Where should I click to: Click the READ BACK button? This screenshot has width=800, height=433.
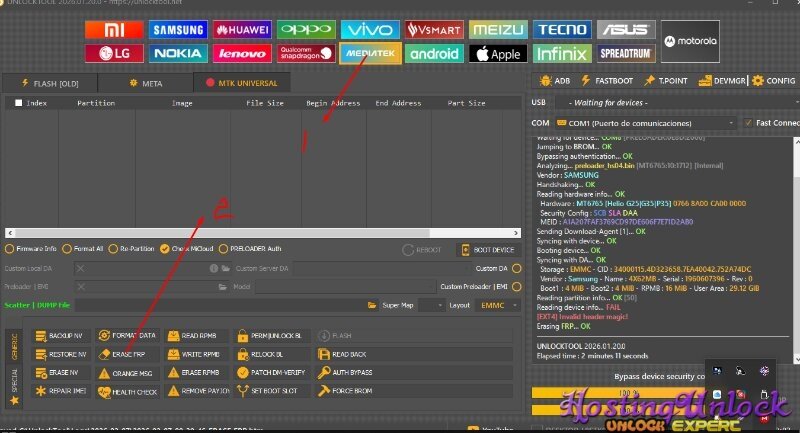click(x=414, y=354)
